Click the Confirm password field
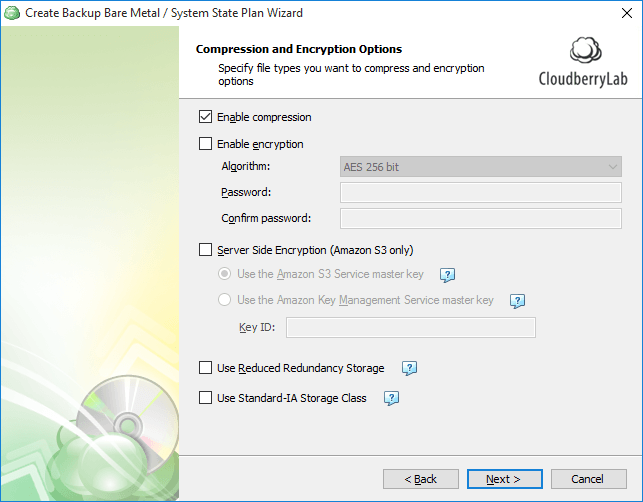Screen dimensions: 643x502 (481, 218)
